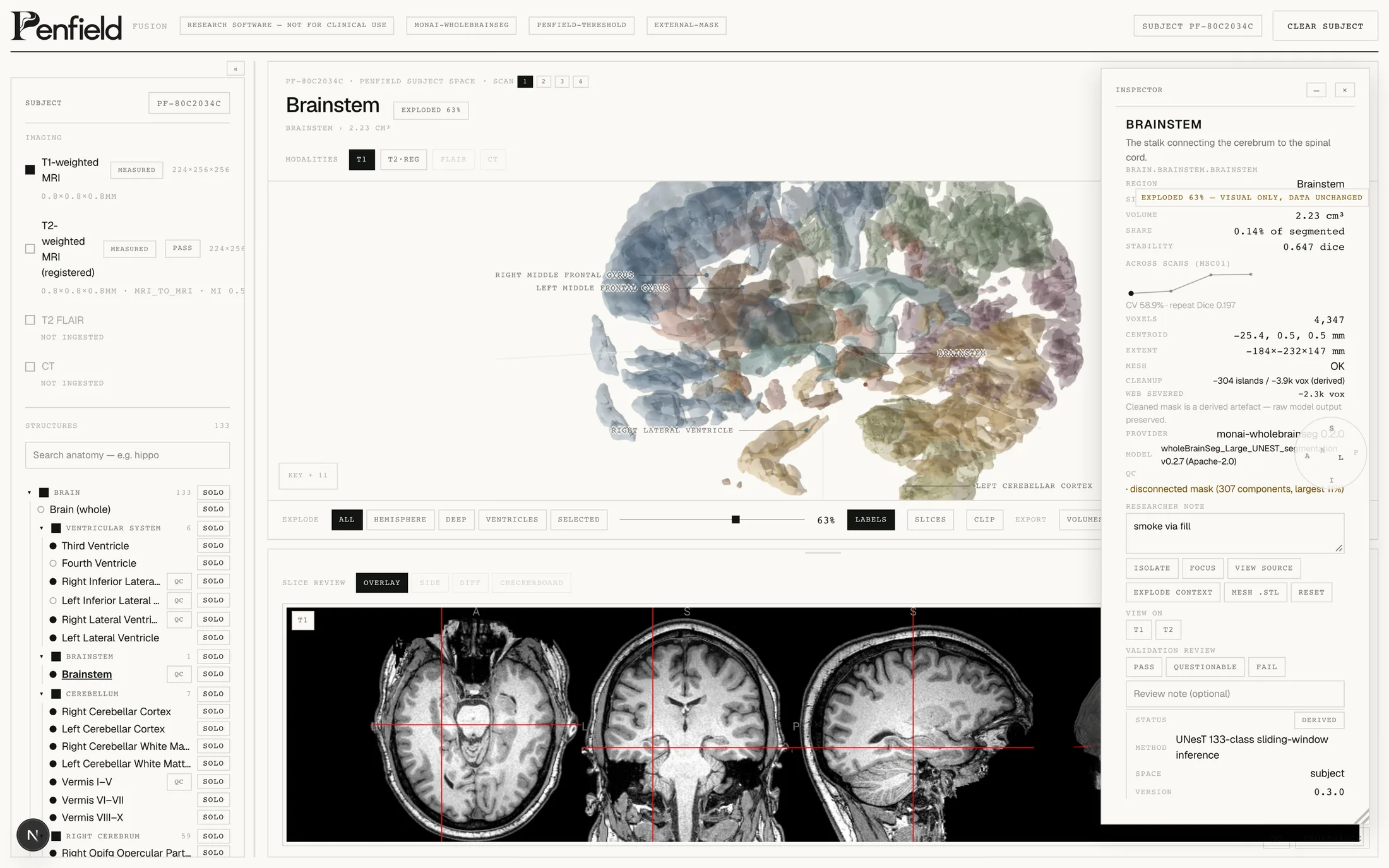Export MESH .STL

1255,593
